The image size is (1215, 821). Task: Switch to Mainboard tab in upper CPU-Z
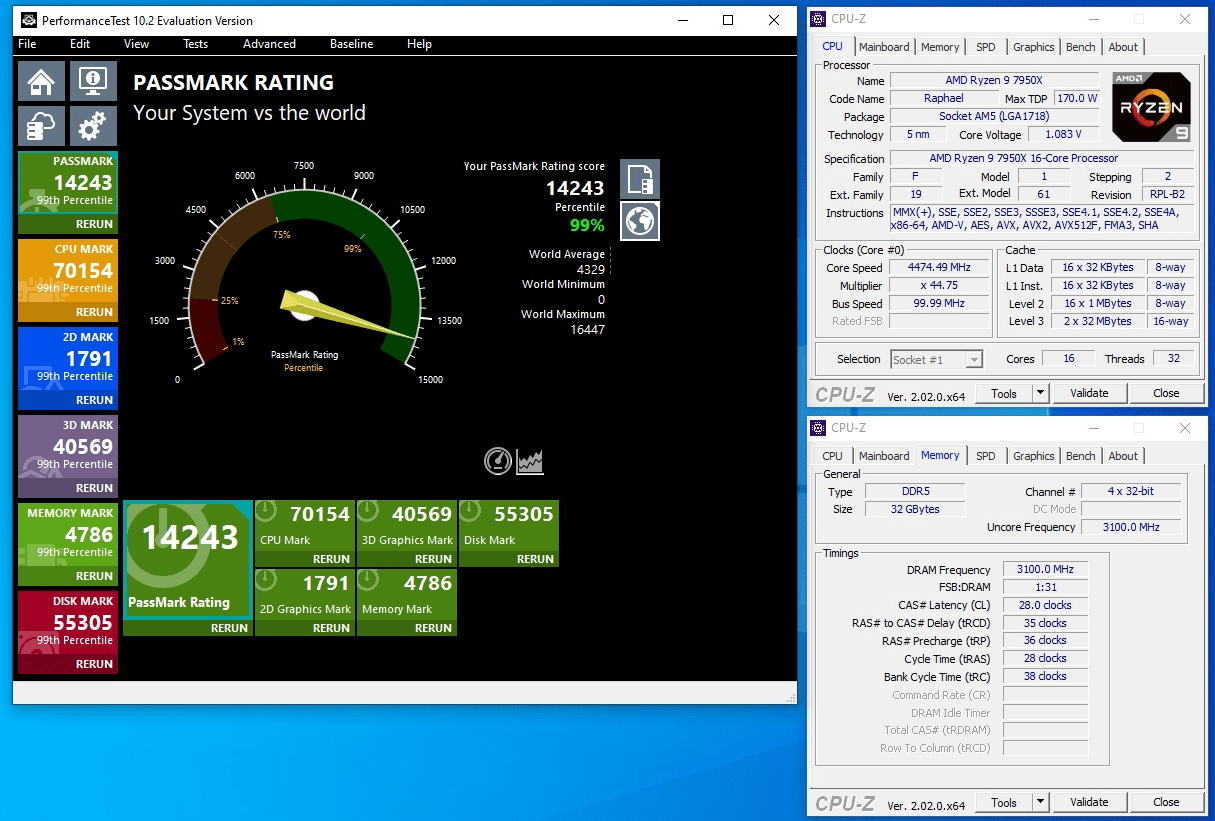click(884, 47)
